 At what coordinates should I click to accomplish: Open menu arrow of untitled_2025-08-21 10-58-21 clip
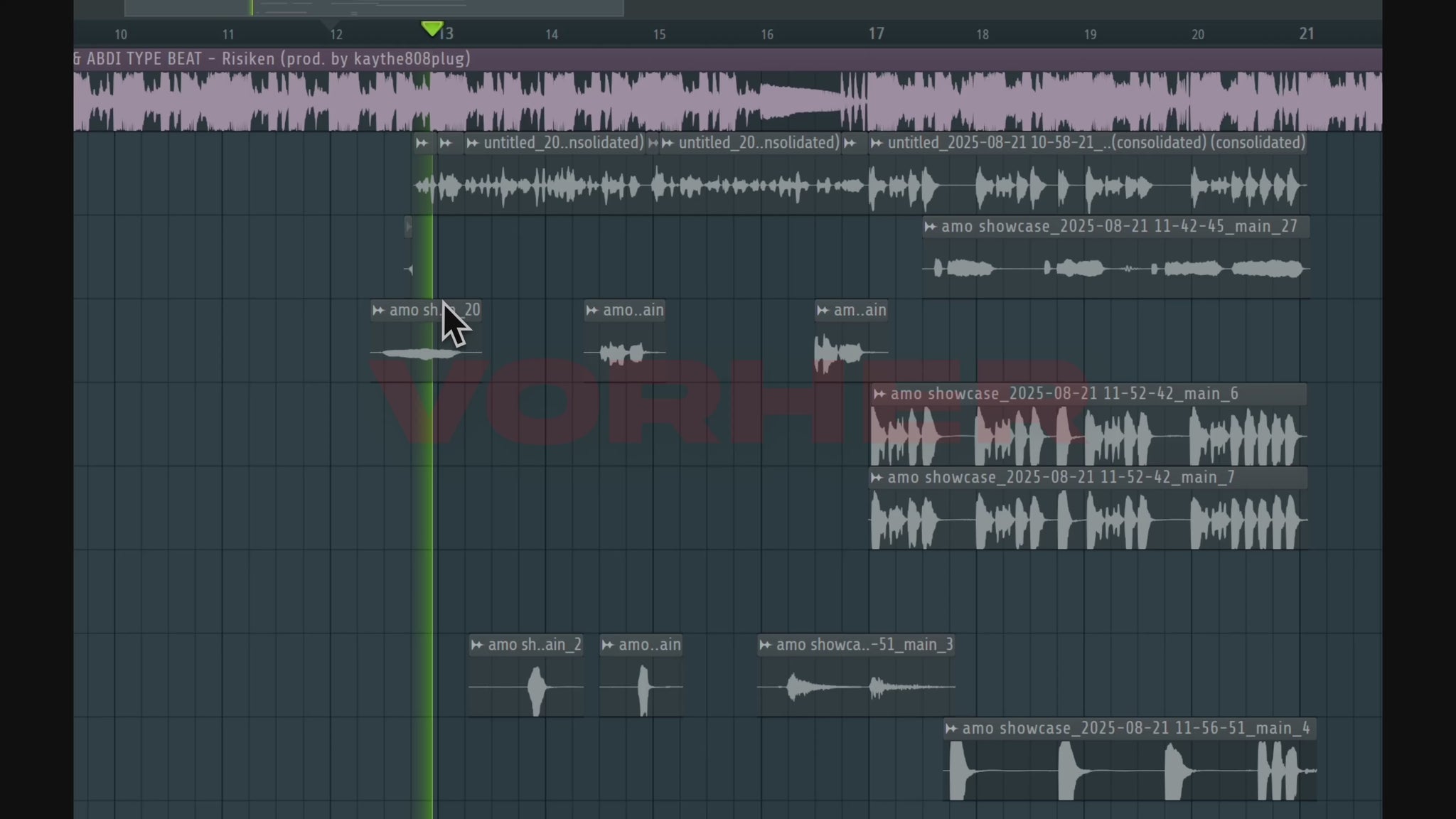[877, 143]
